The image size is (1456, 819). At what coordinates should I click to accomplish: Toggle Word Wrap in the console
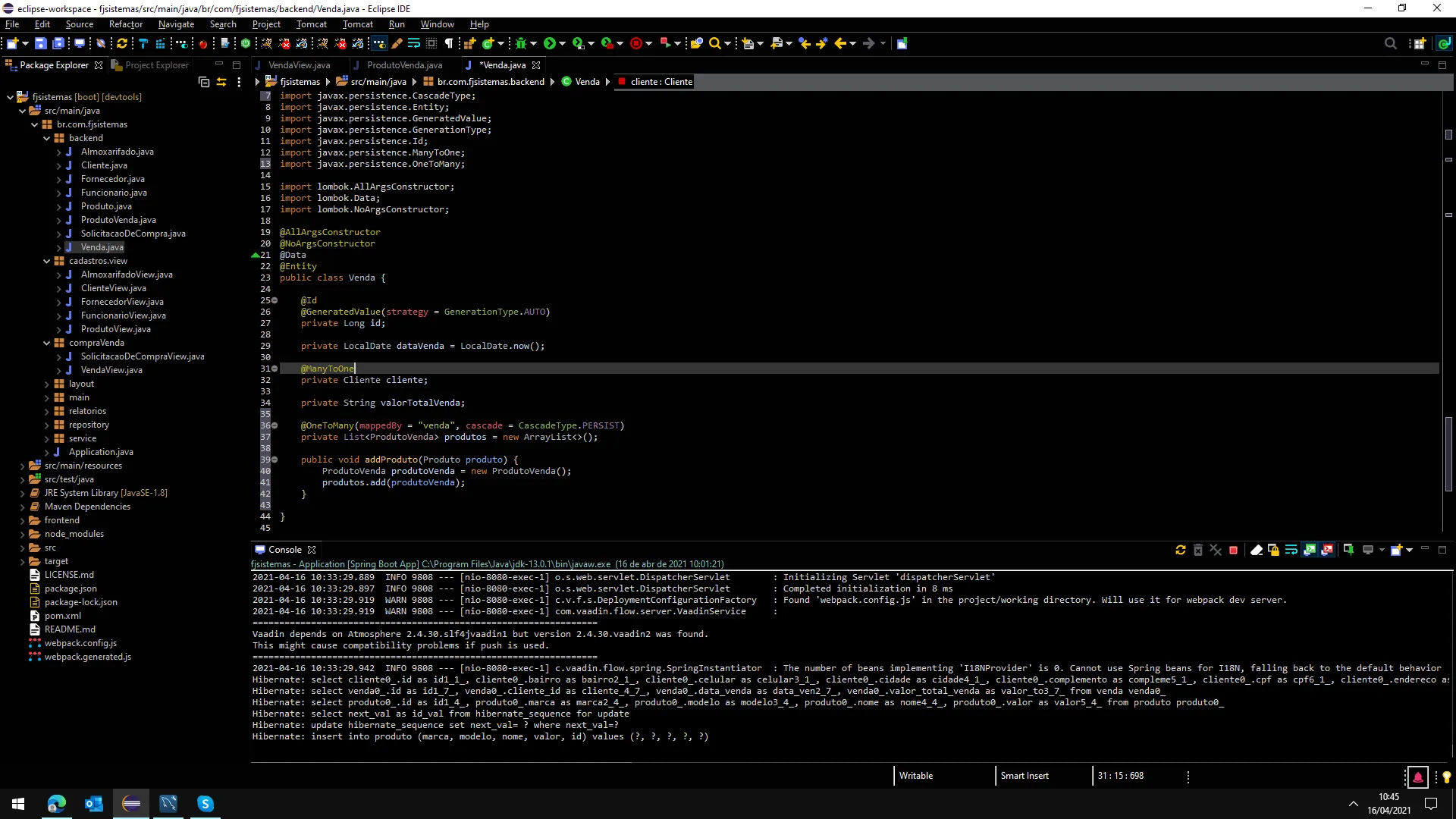click(1291, 550)
